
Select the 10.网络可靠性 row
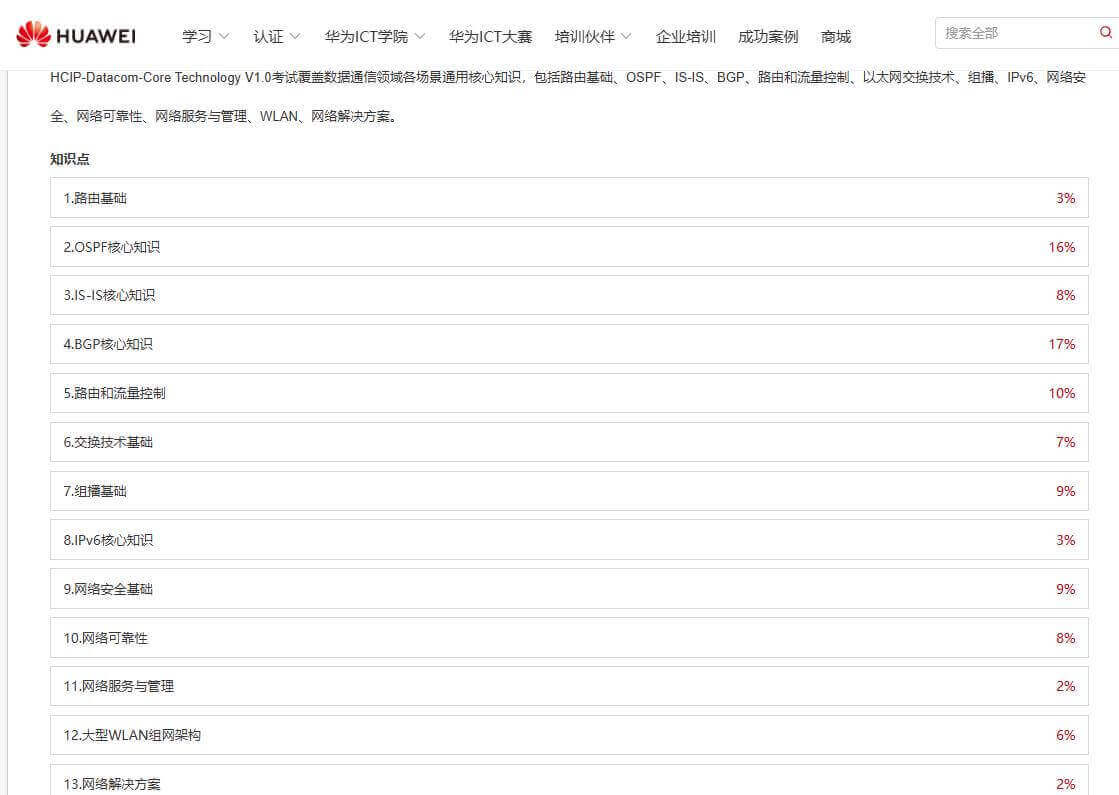coord(569,637)
